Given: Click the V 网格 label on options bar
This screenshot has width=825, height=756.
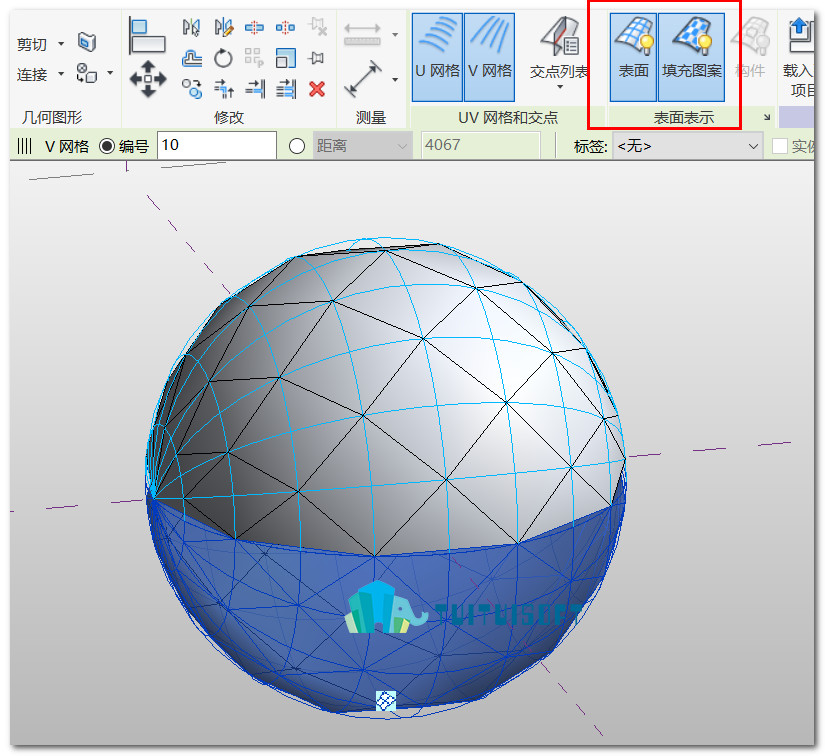Looking at the screenshot, I should pyautogui.click(x=67, y=146).
